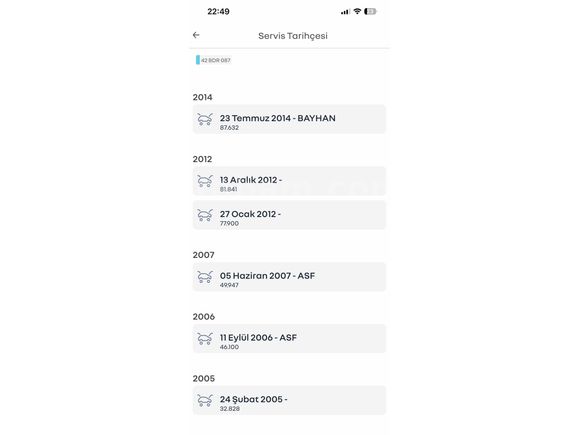The image size is (580, 435).
Task: Open the 11 Eylül 2006 - ASF record
Action: 289,338
